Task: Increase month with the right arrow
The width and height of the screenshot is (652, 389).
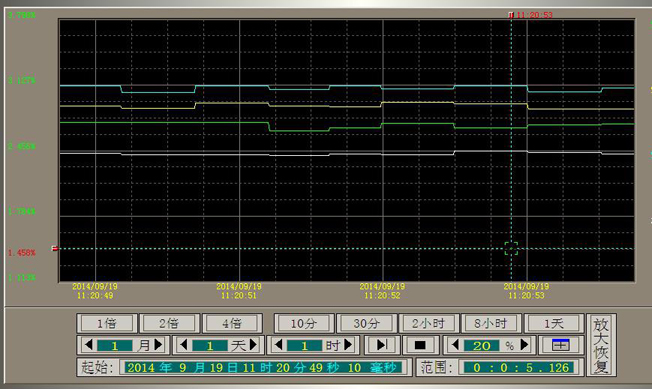Action: [158, 345]
